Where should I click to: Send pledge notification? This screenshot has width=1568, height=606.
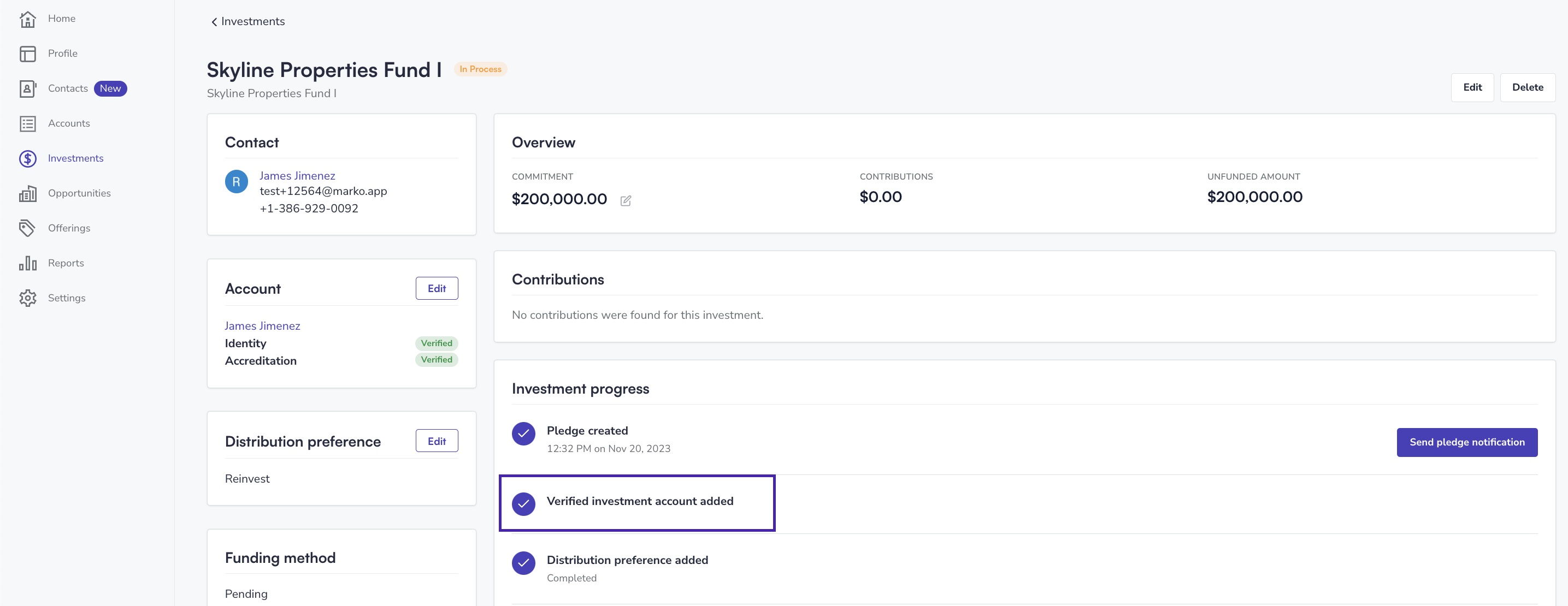[x=1466, y=442]
